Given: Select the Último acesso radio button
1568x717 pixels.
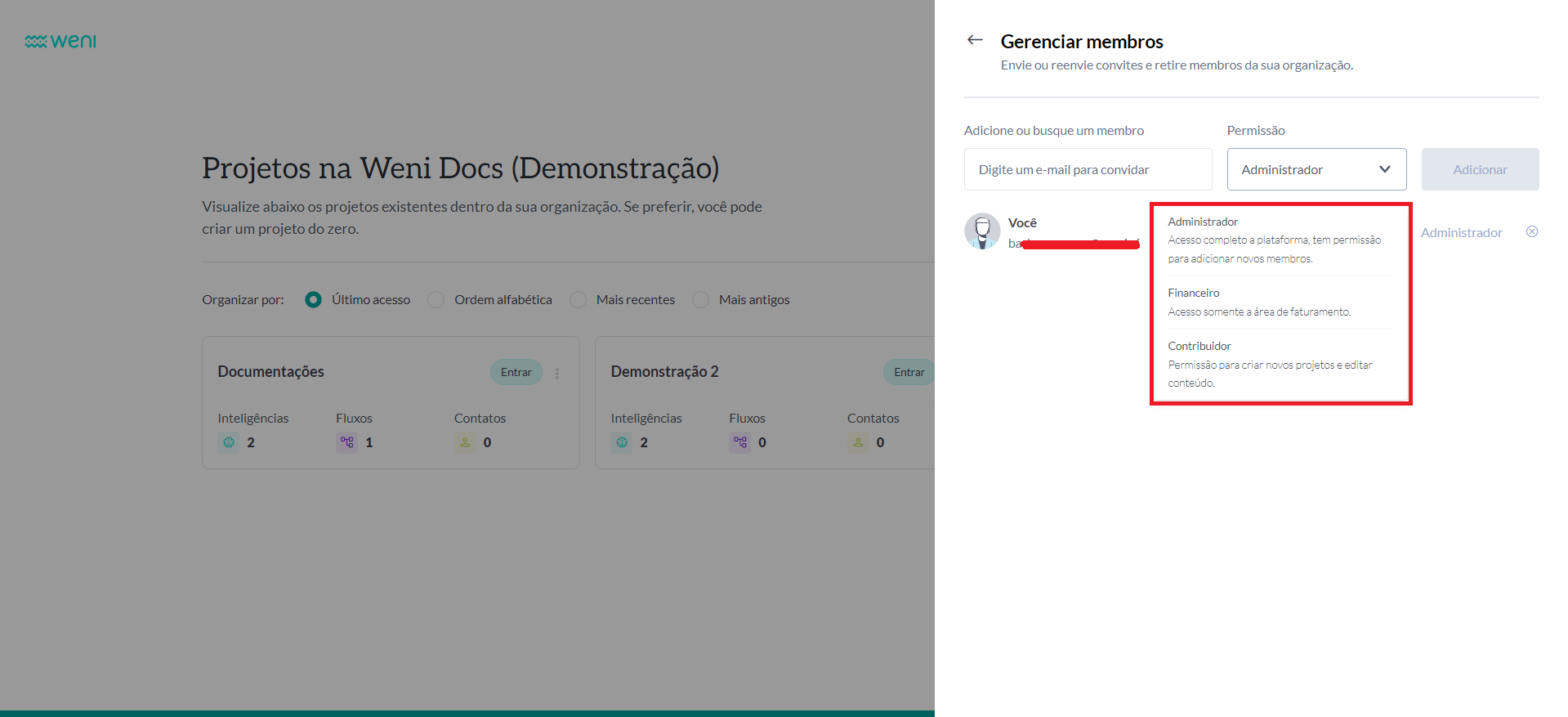Looking at the screenshot, I should click(313, 300).
